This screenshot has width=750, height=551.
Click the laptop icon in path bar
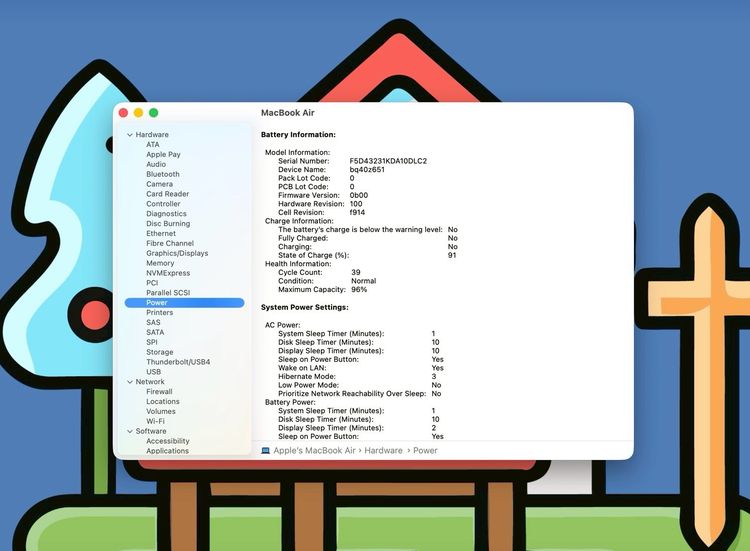tap(265, 451)
